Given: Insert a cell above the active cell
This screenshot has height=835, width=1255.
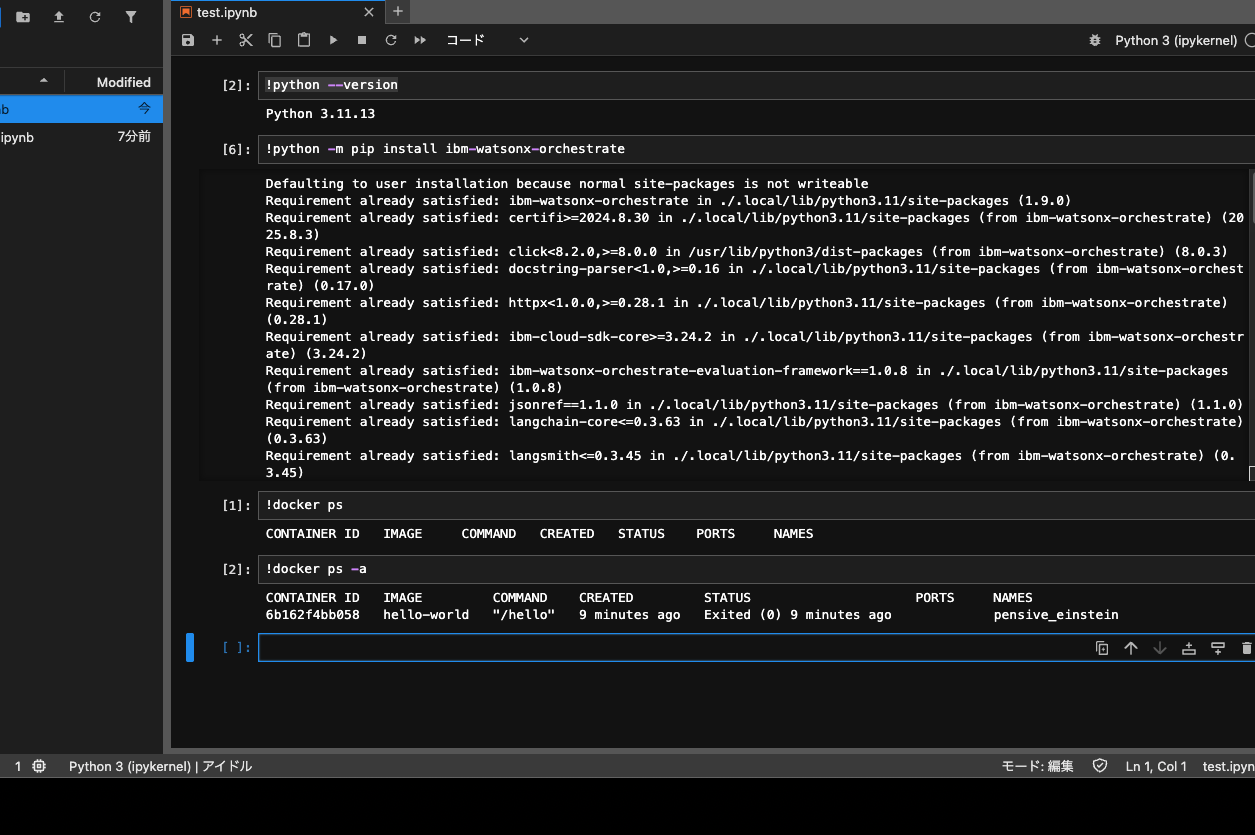Looking at the screenshot, I should [1189, 648].
